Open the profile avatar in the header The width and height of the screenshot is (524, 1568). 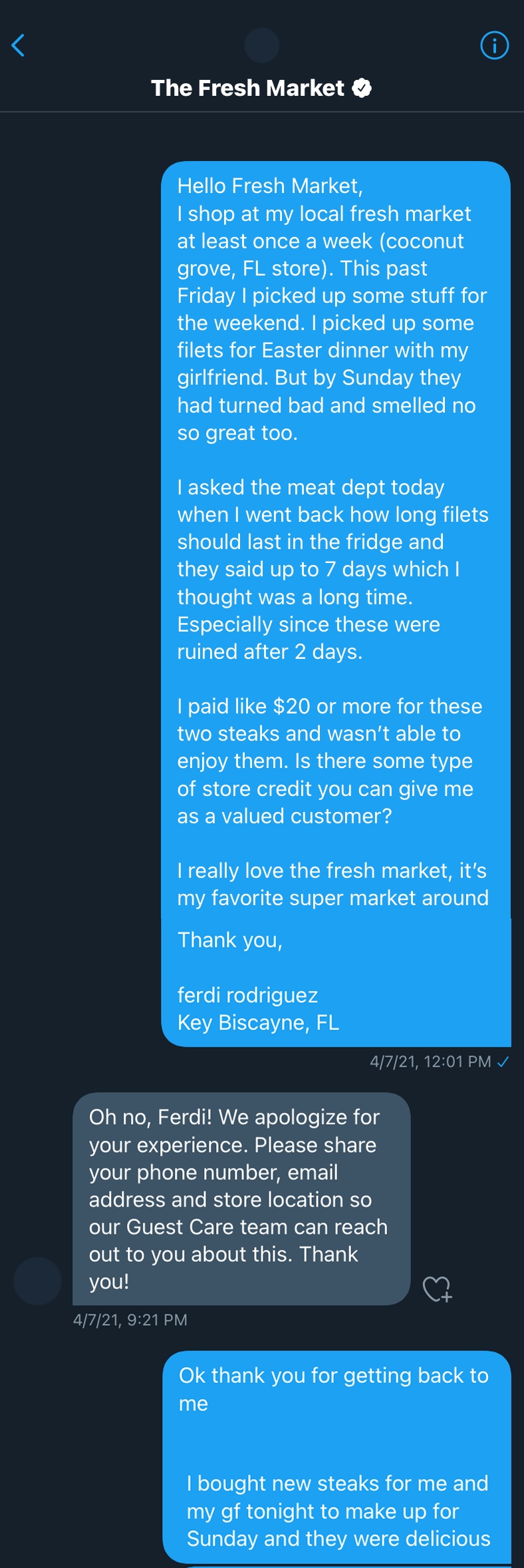coord(262,45)
